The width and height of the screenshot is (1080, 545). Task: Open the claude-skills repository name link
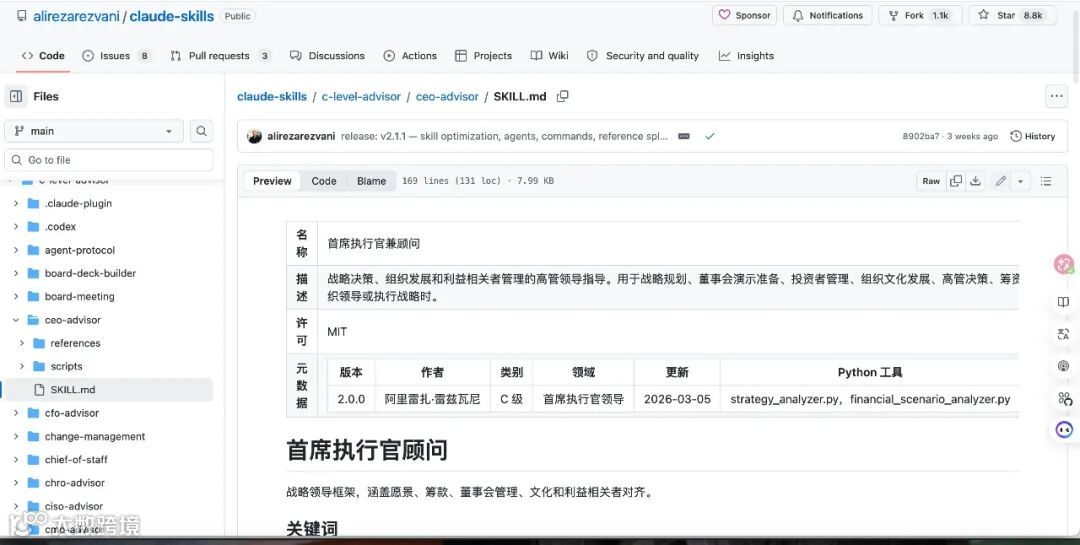[x=172, y=16]
